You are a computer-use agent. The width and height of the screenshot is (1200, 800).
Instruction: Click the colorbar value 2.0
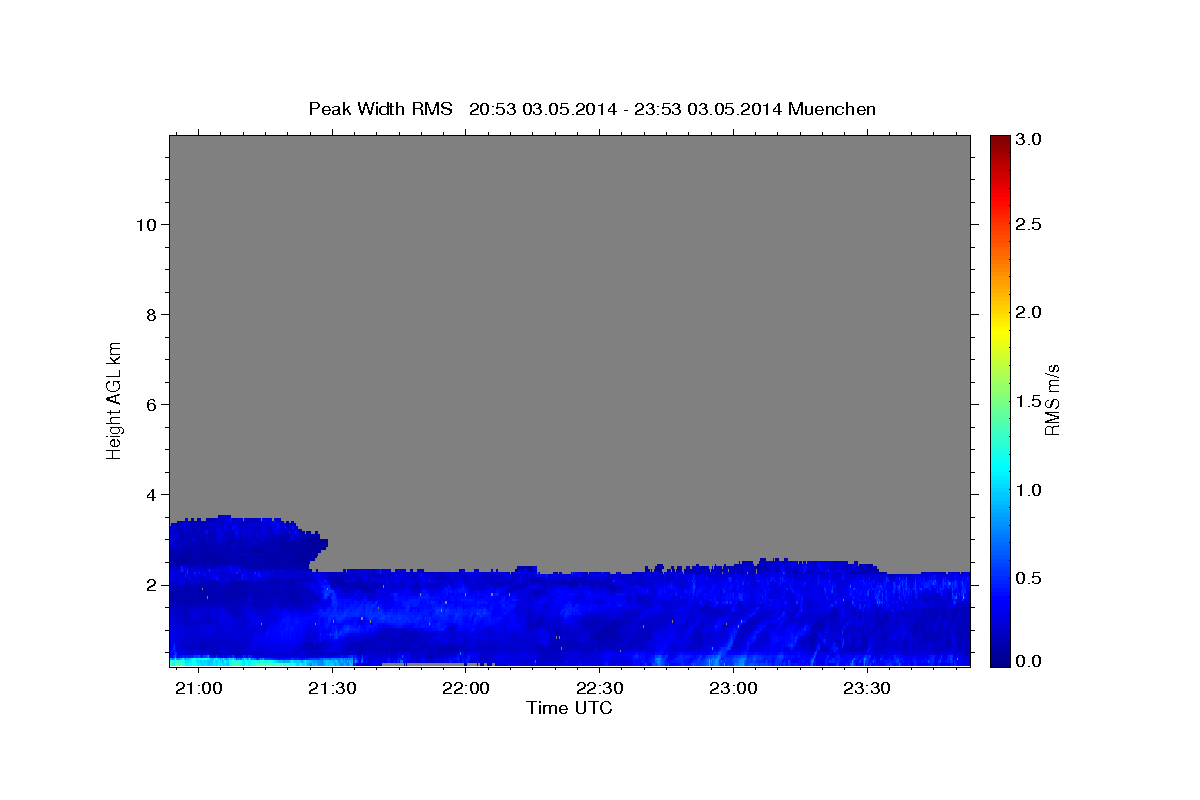pos(1030,313)
